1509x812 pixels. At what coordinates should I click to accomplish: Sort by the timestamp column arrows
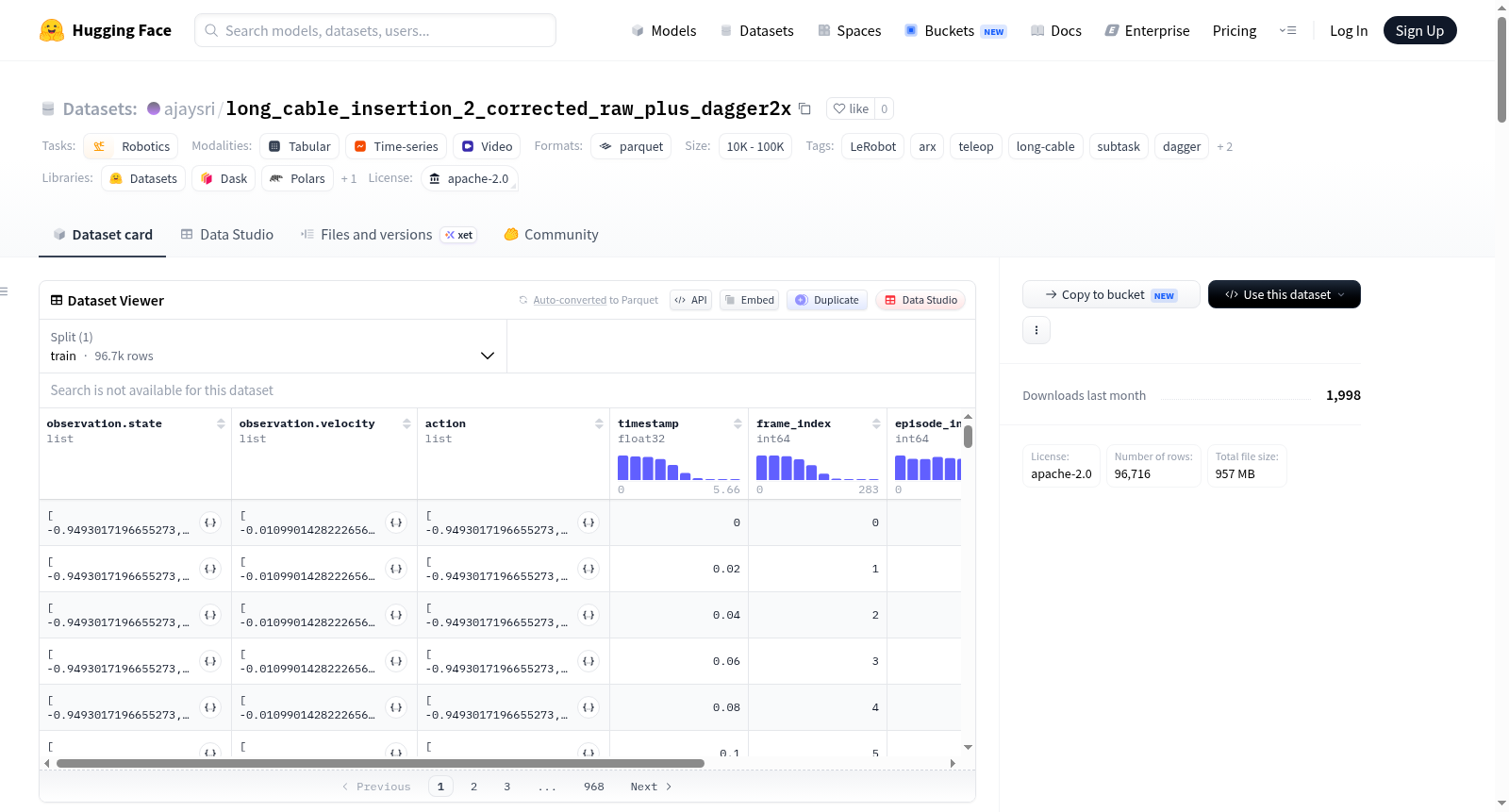(x=738, y=423)
